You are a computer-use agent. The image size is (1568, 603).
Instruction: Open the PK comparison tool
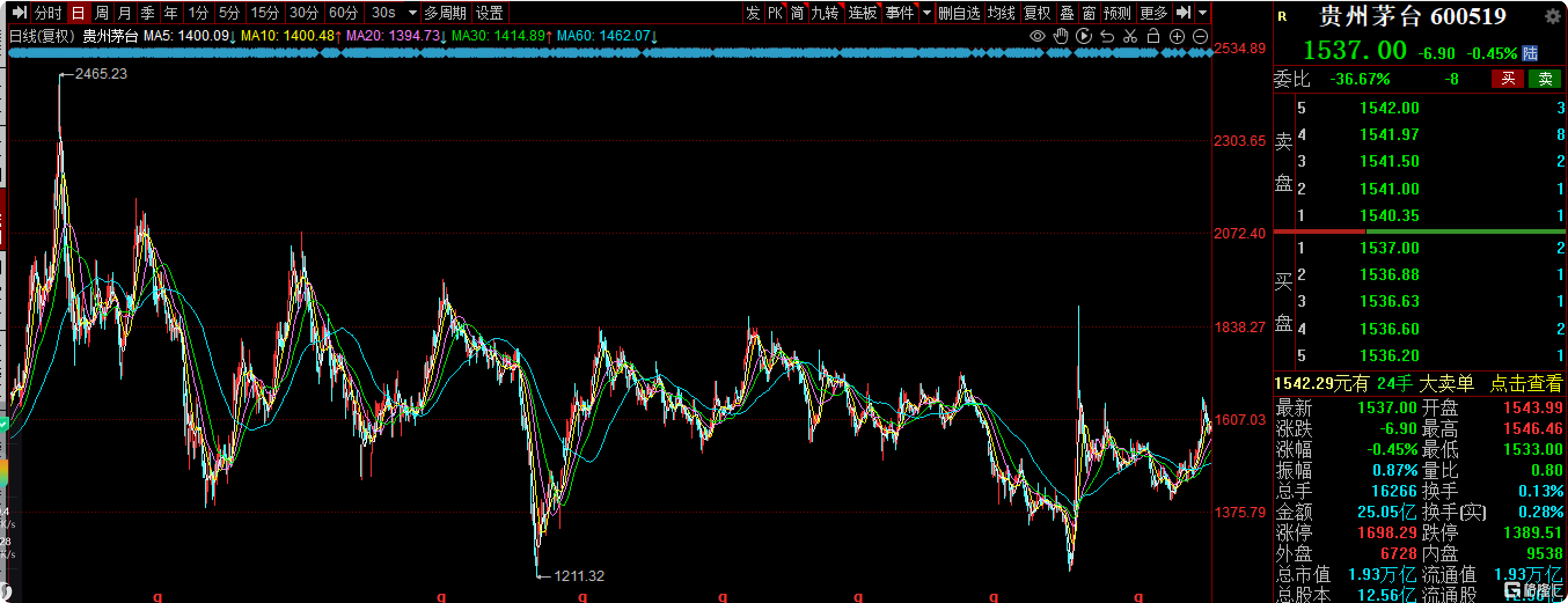pos(775,13)
